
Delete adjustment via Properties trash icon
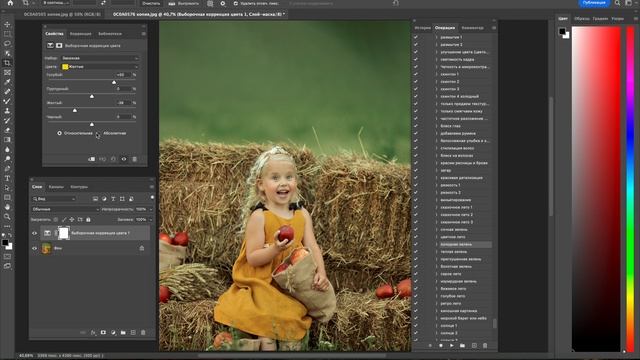click(x=134, y=159)
